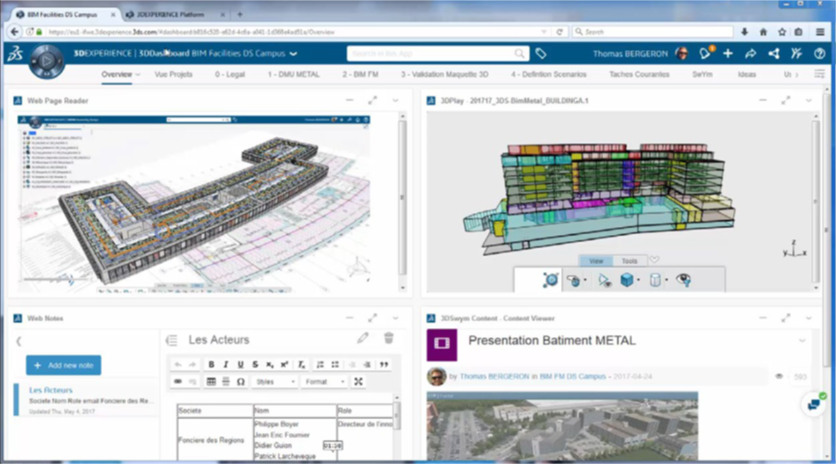Expand Presentation Batiment METAL post chevron

coord(802,340)
